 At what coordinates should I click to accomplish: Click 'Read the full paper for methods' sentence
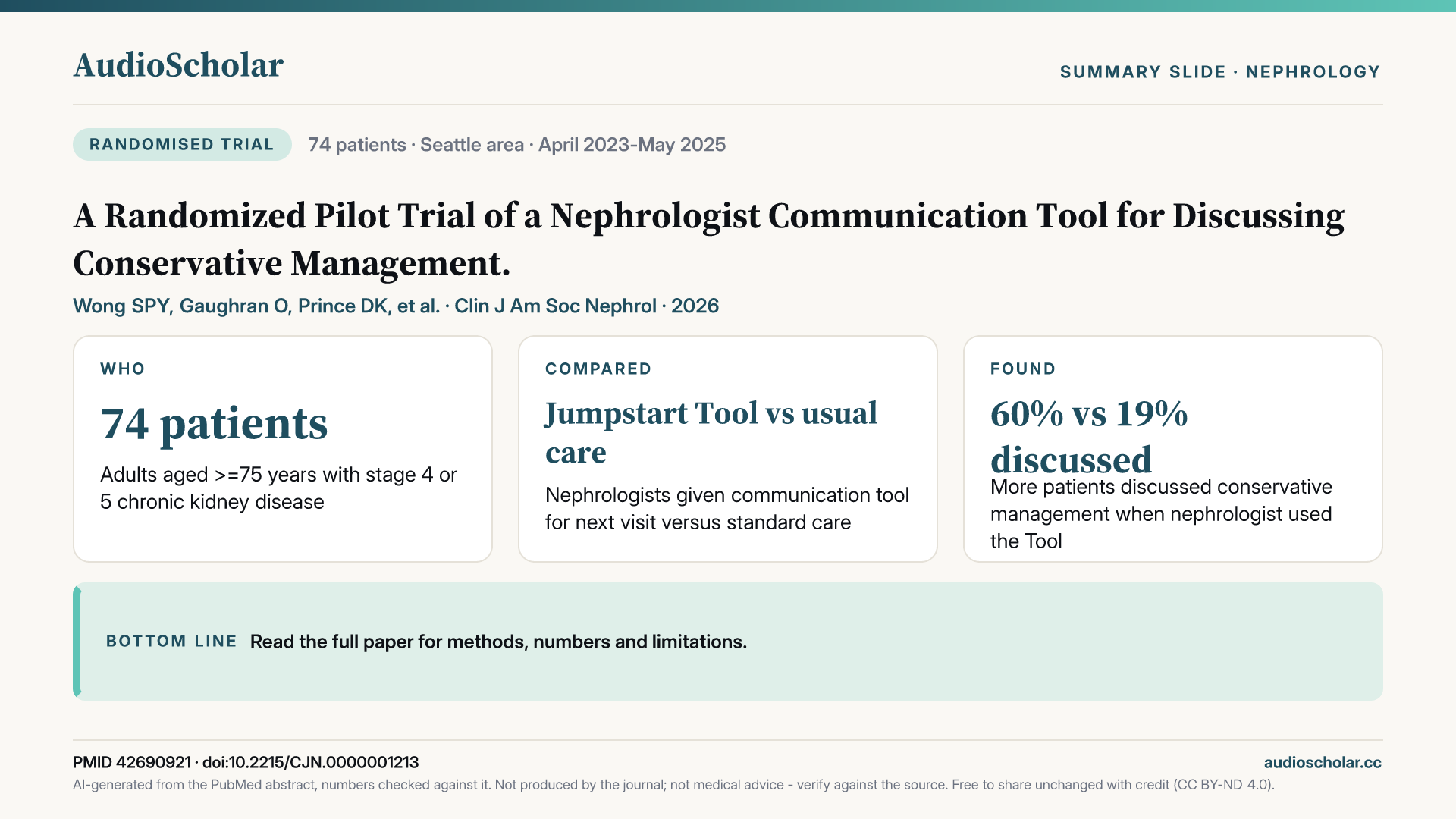point(498,642)
